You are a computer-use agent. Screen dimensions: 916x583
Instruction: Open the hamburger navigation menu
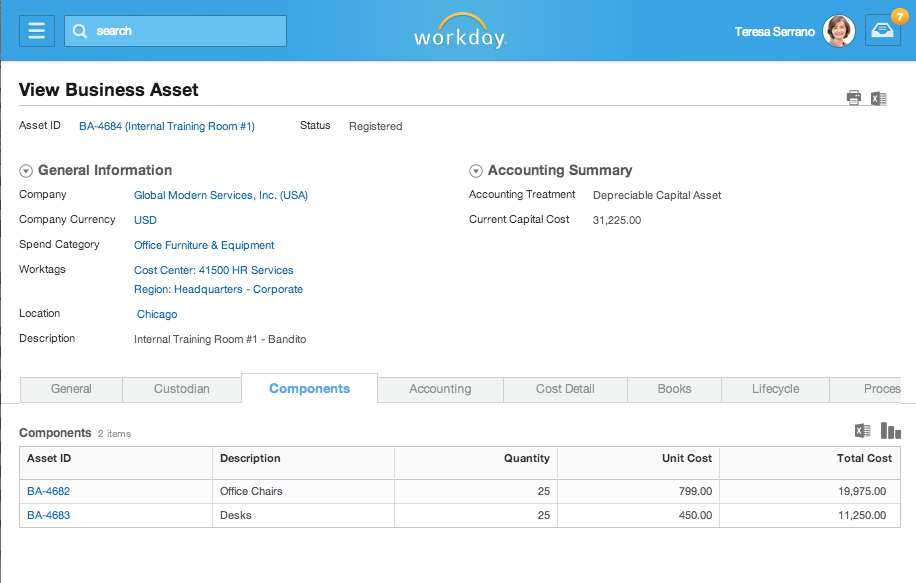[36, 30]
